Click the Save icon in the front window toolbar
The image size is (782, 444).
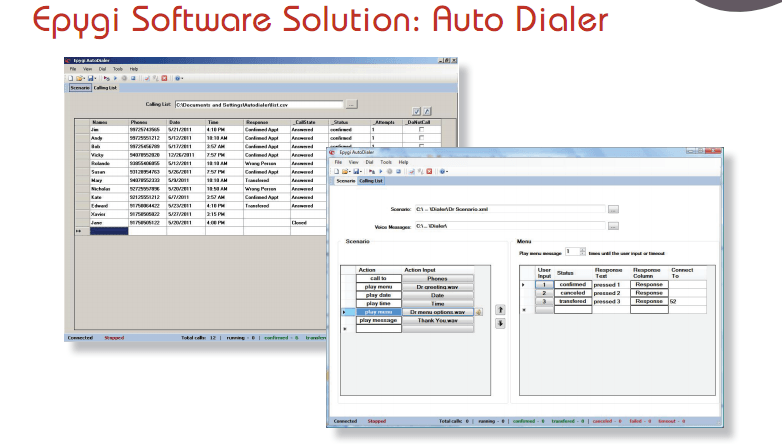(x=358, y=171)
